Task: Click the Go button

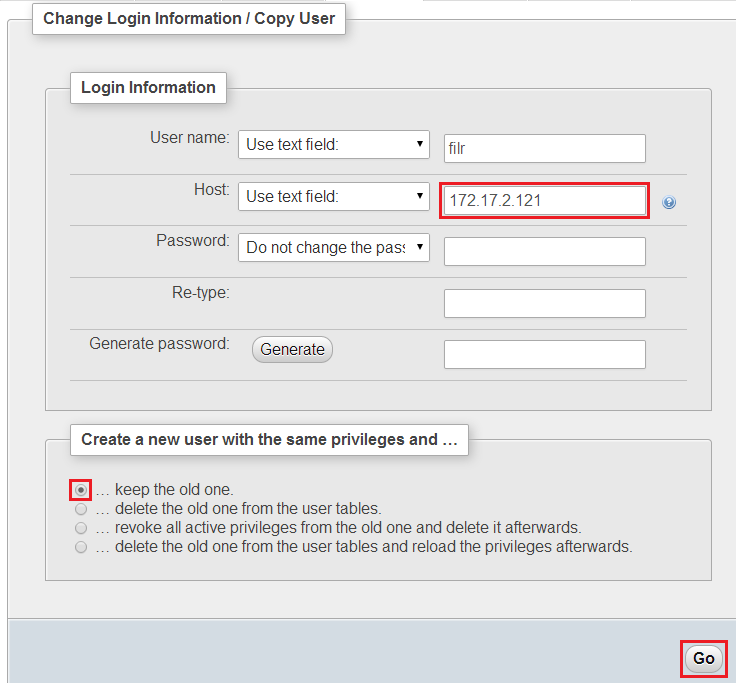Action: click(704, 658)
